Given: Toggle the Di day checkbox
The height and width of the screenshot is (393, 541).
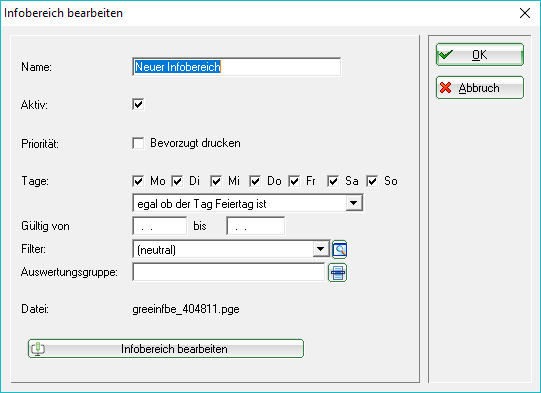Looking at the screenshot, I should [177, 181].
